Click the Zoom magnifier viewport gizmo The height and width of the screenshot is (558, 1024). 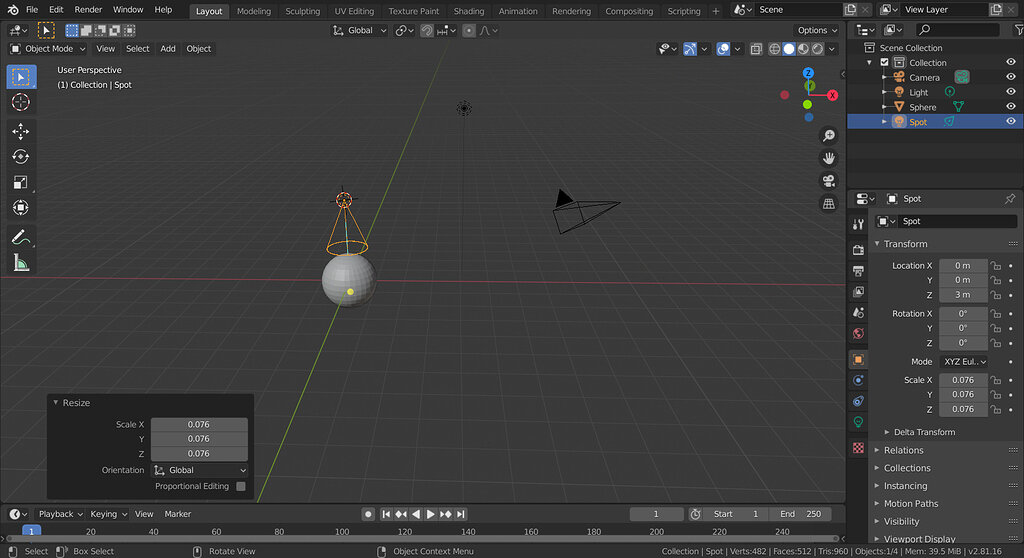coord(828,136)
